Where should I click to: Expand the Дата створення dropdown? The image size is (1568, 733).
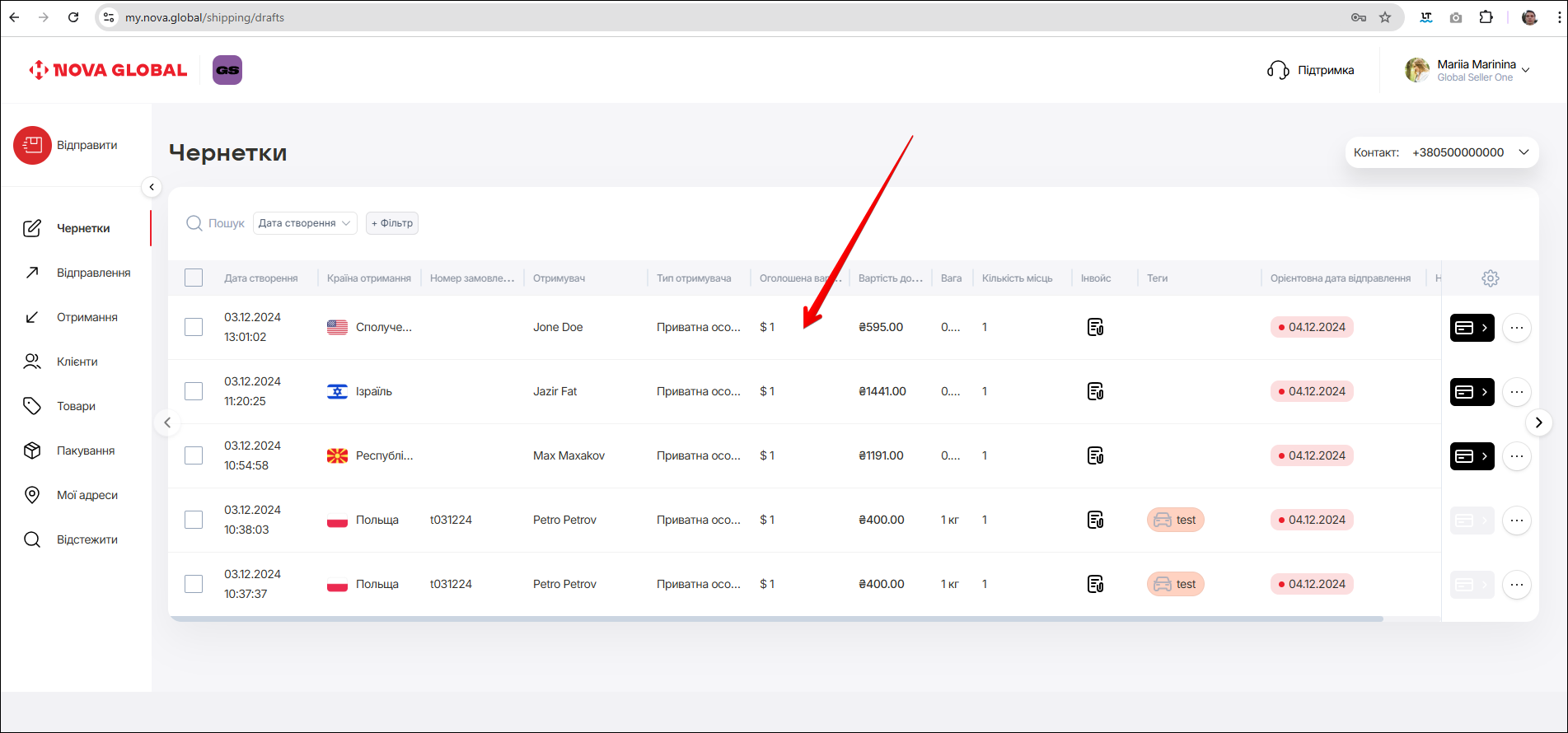(305, 223)
